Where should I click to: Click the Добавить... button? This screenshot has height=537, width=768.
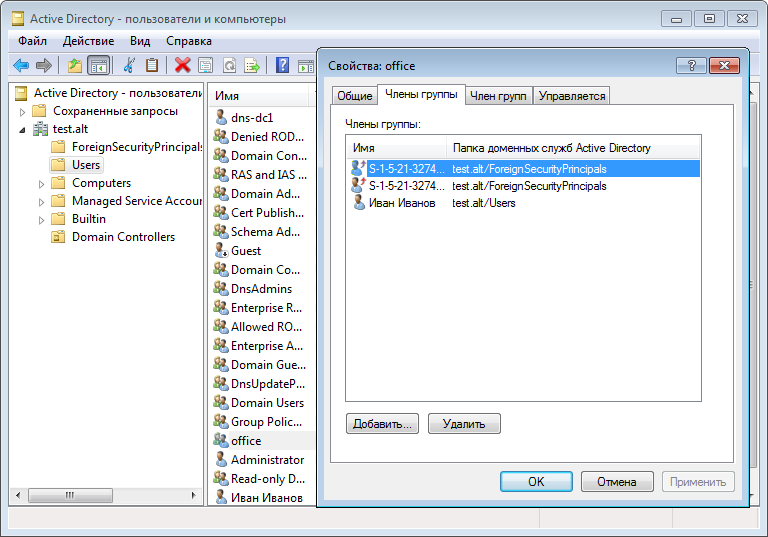[x=382, y=424]
